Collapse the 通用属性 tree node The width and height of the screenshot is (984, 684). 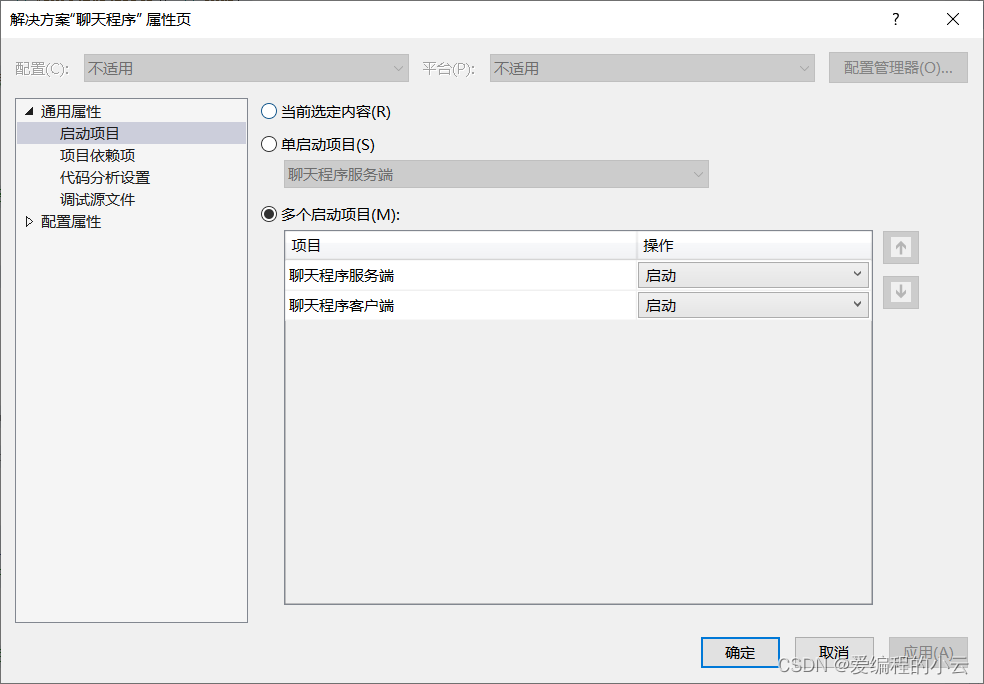coord(29,112)
